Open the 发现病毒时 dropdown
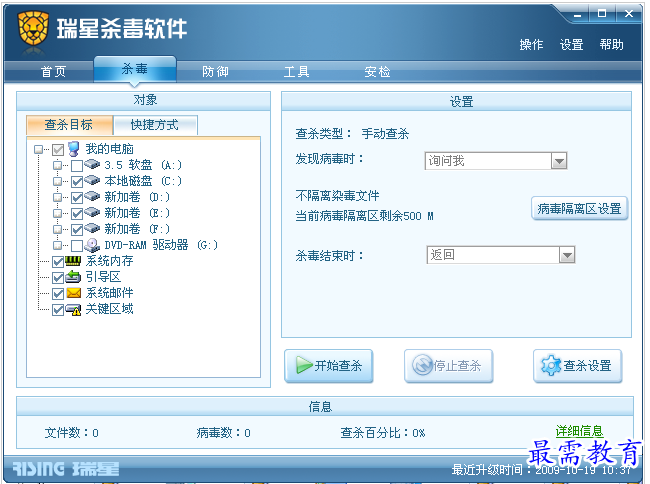Image resolution: width=650 pixels, height=484 pixels. click(558, 161)
